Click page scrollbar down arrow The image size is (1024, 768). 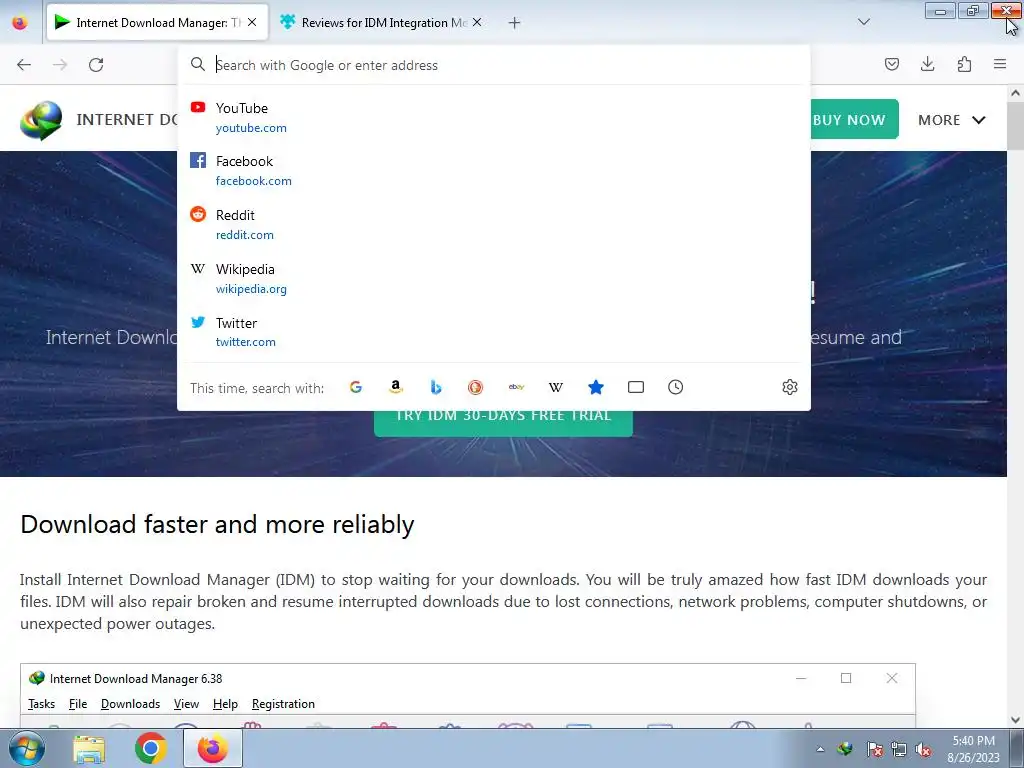pyautogui.click(x=1015, y=720)
